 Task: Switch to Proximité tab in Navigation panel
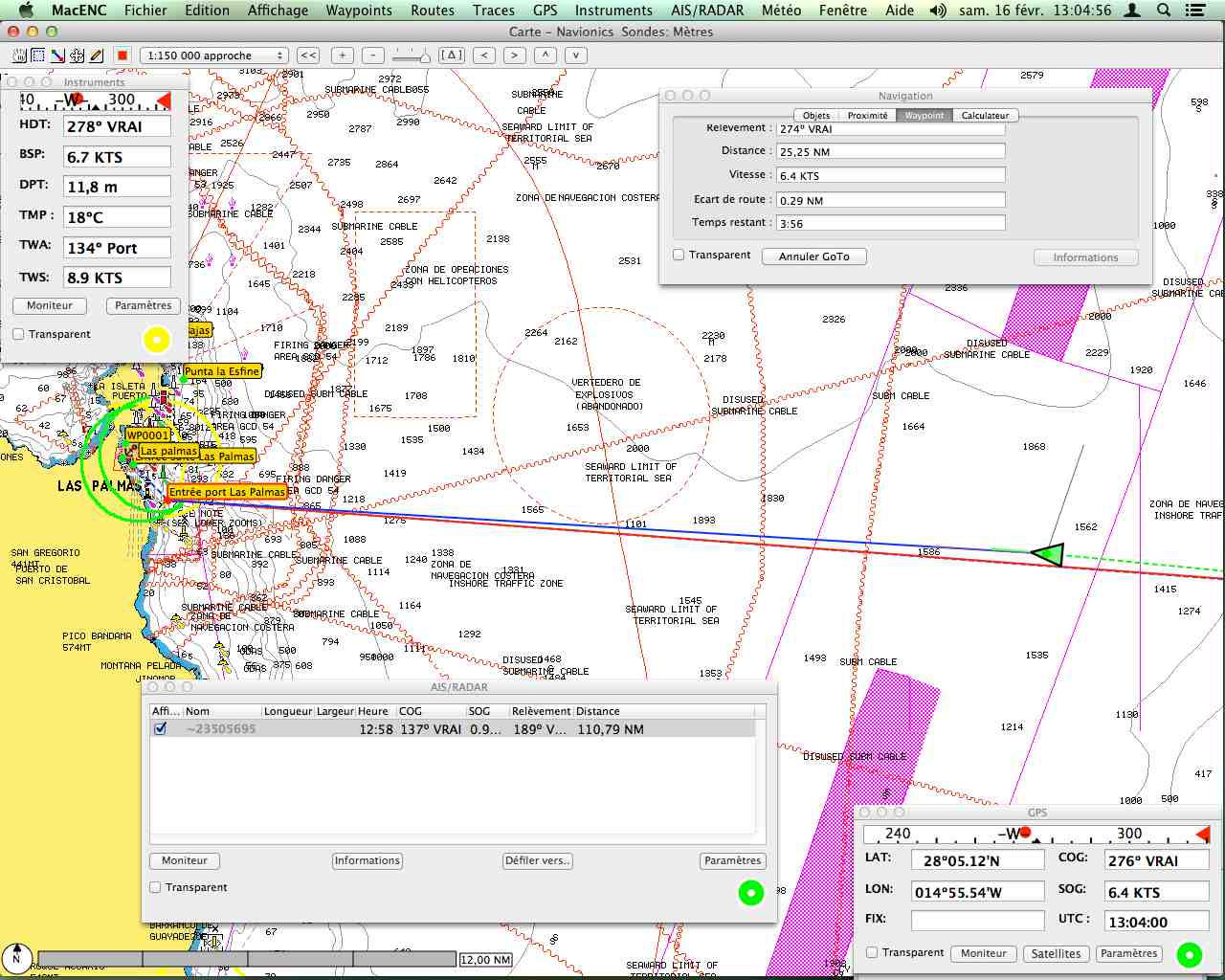pos(868,116)
